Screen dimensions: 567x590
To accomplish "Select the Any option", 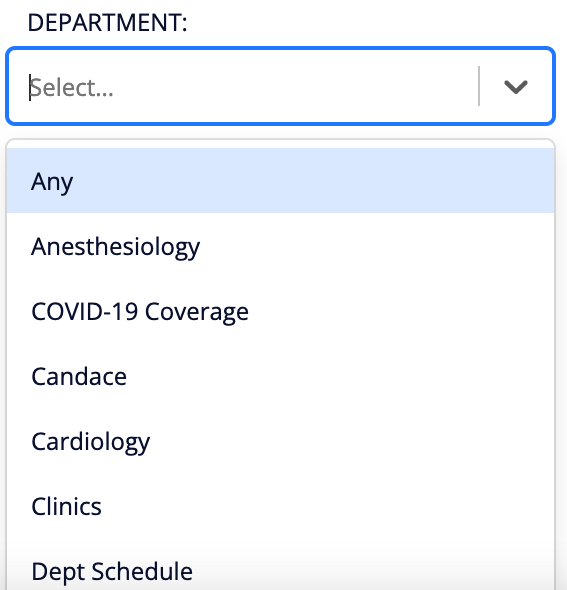I will (x=280, y=181).
